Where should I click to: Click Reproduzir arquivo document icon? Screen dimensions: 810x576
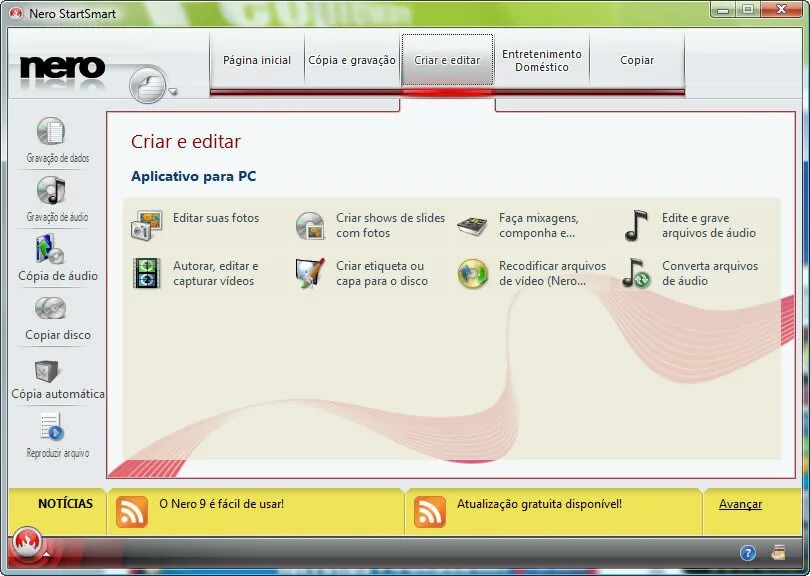tap(52, 427)
